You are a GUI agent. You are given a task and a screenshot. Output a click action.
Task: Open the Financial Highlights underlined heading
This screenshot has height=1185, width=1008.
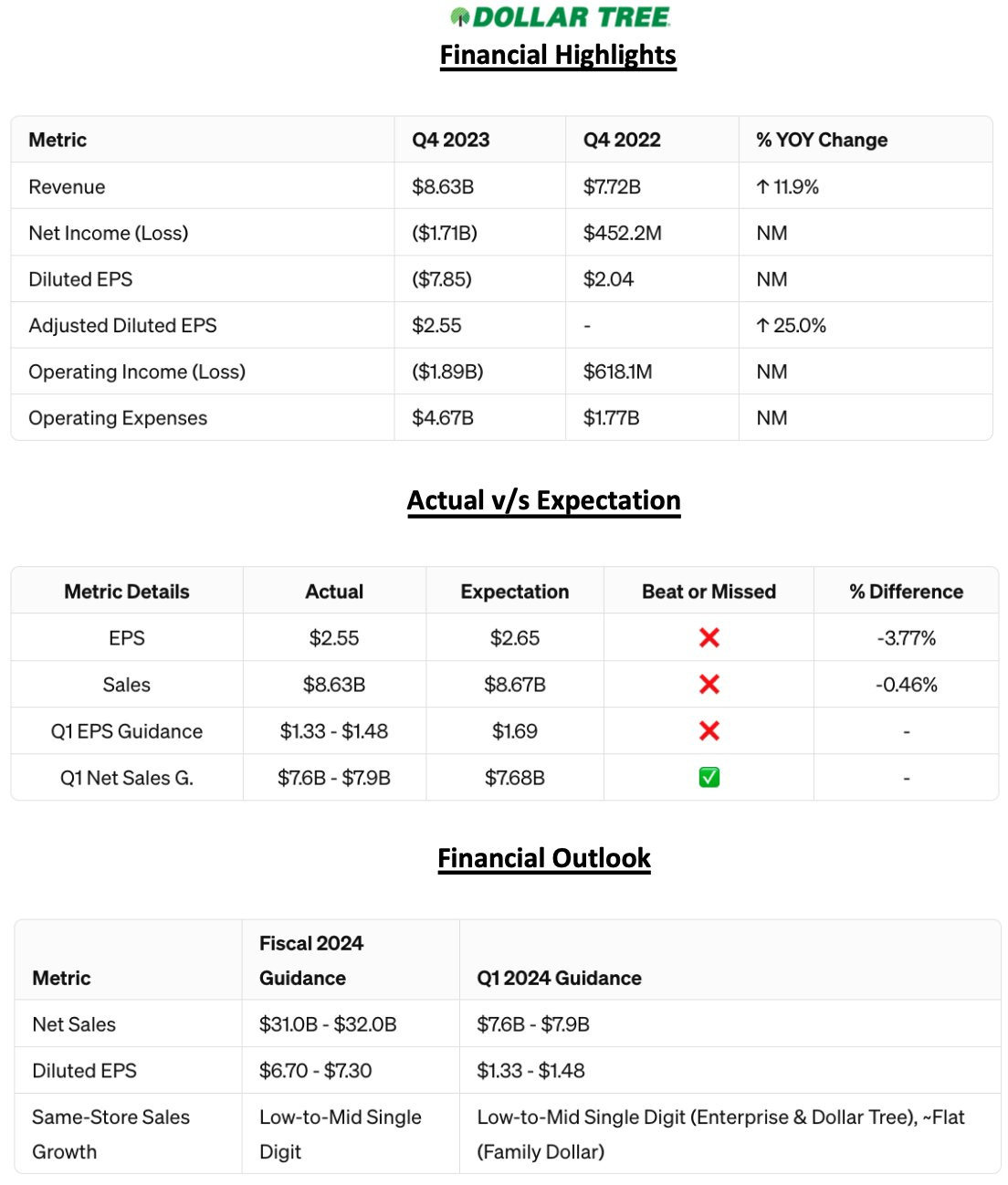pyautogui.click(x=558, y=55)
